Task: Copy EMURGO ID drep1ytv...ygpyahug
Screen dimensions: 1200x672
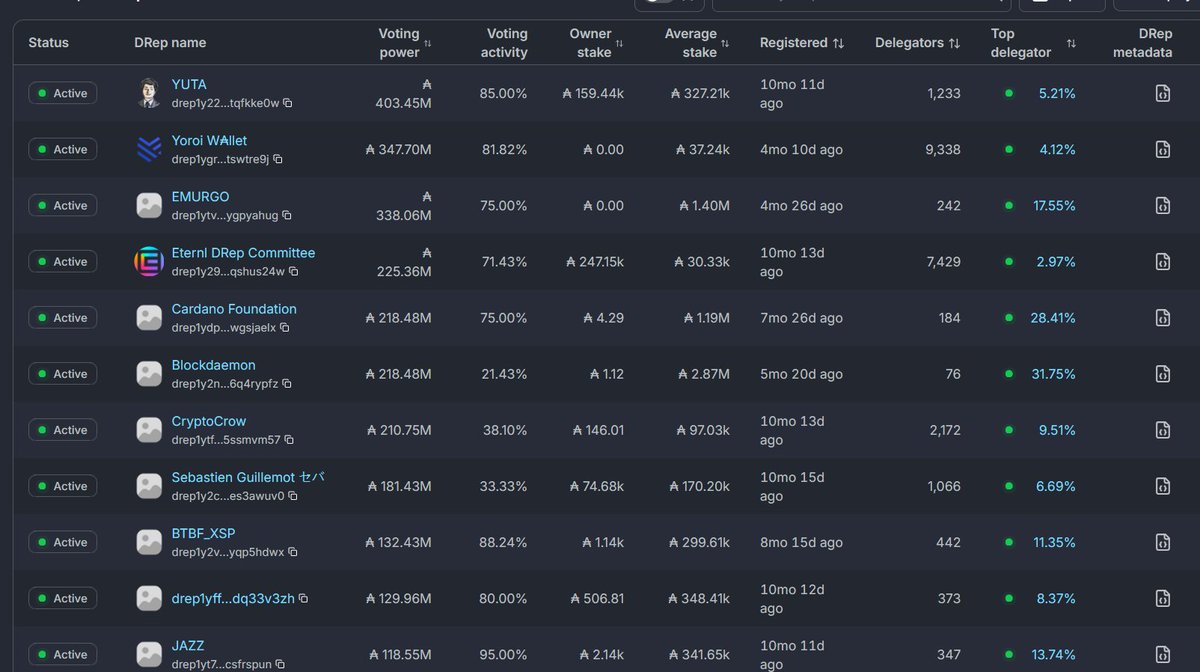Action: 287,215
